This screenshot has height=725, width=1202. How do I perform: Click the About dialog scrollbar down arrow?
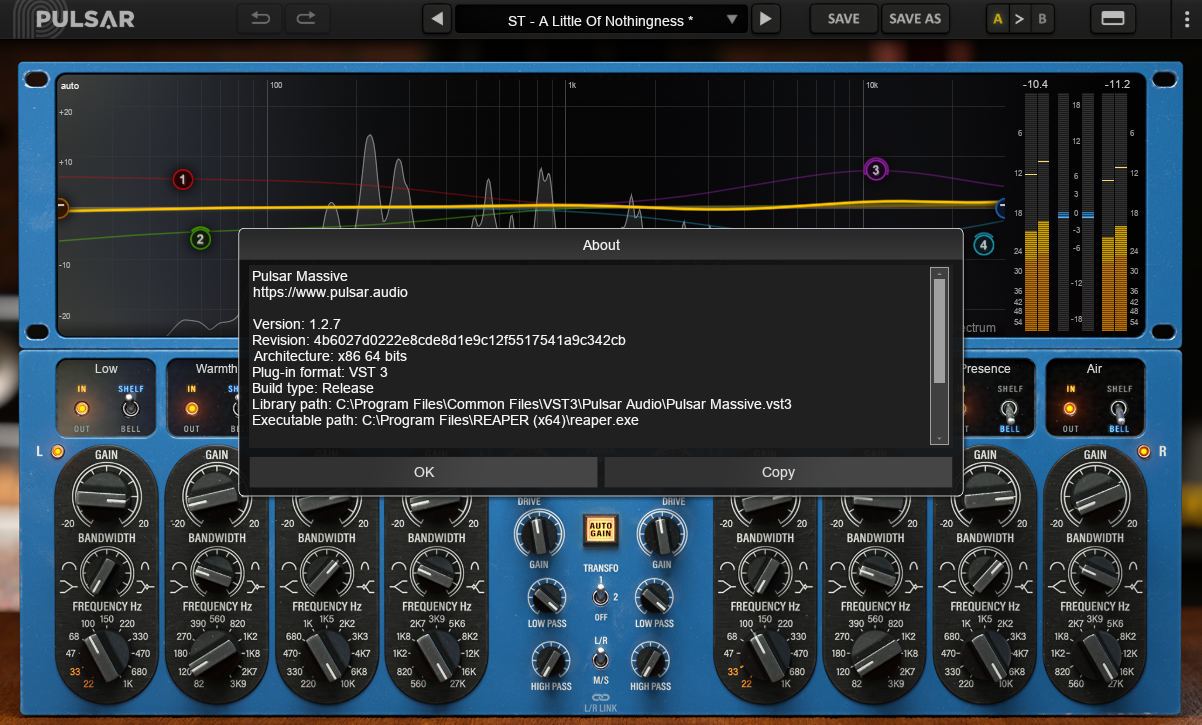pyautogui.click(x=939, y=438)
